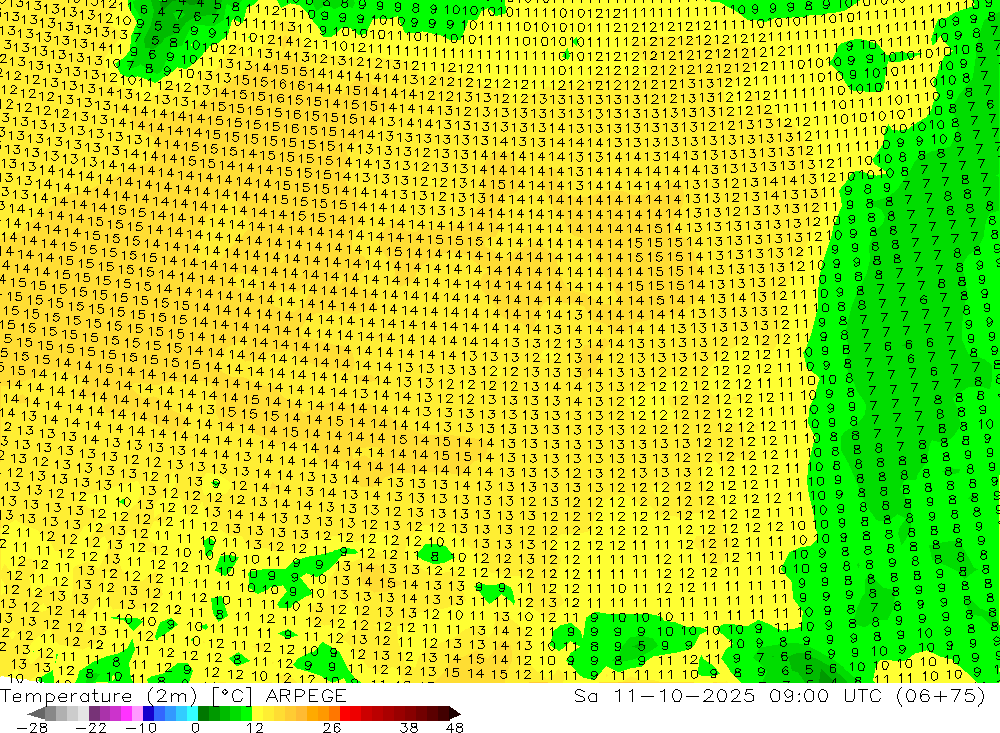Click the 38 label on the color scale

pos(408,728)
